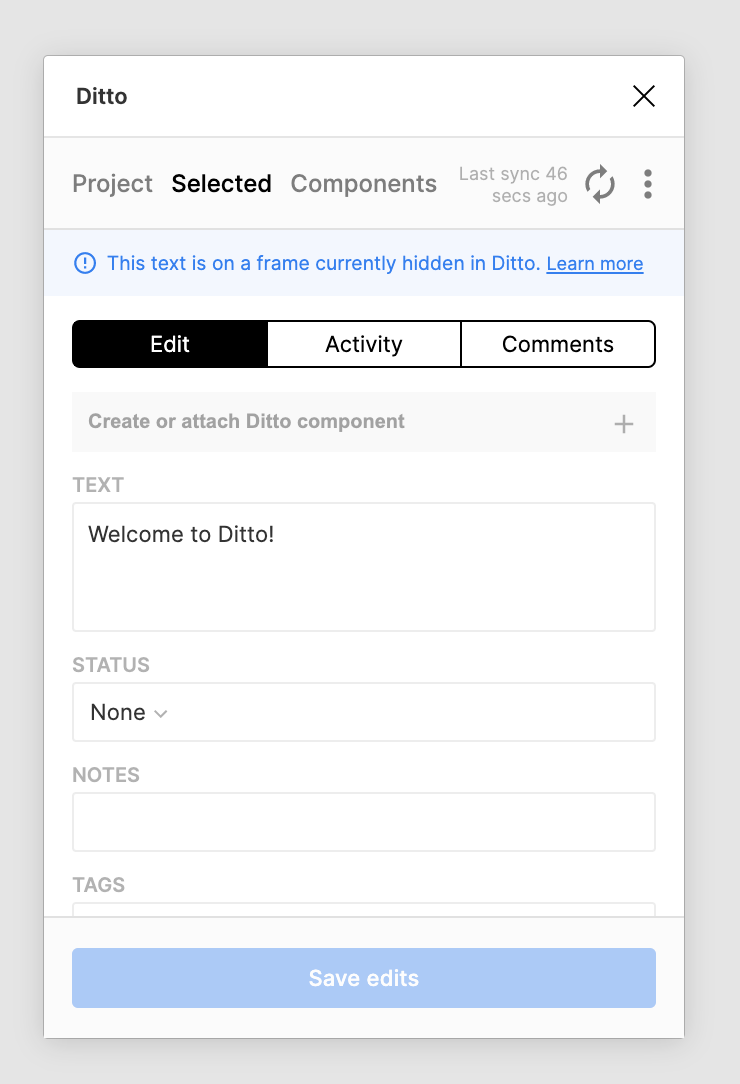Expand the Status dropdown showing None
This screenshot has width=740, height=1084.
coord(364,712)
